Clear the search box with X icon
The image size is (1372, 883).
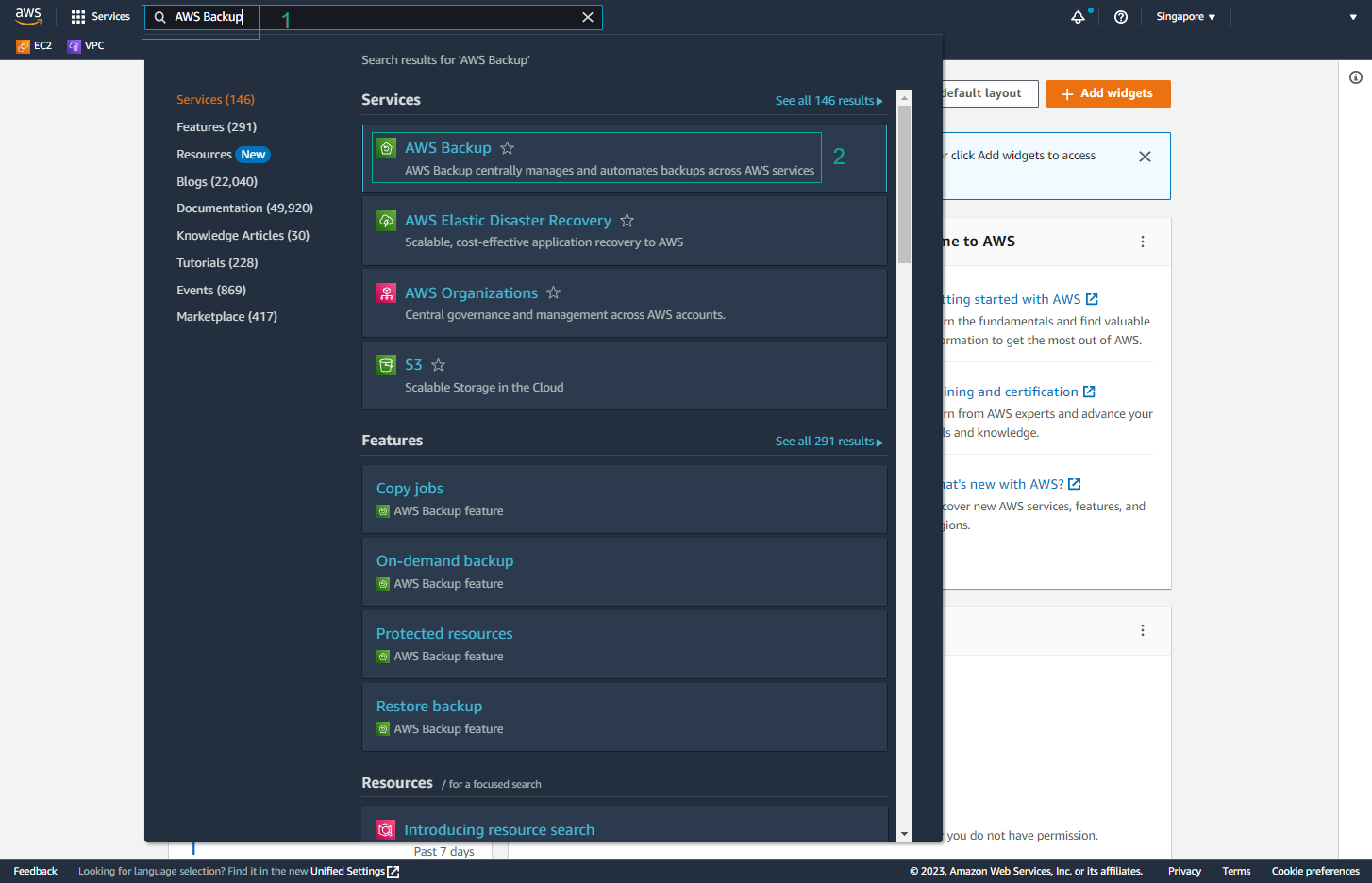(x=588, y=17)
